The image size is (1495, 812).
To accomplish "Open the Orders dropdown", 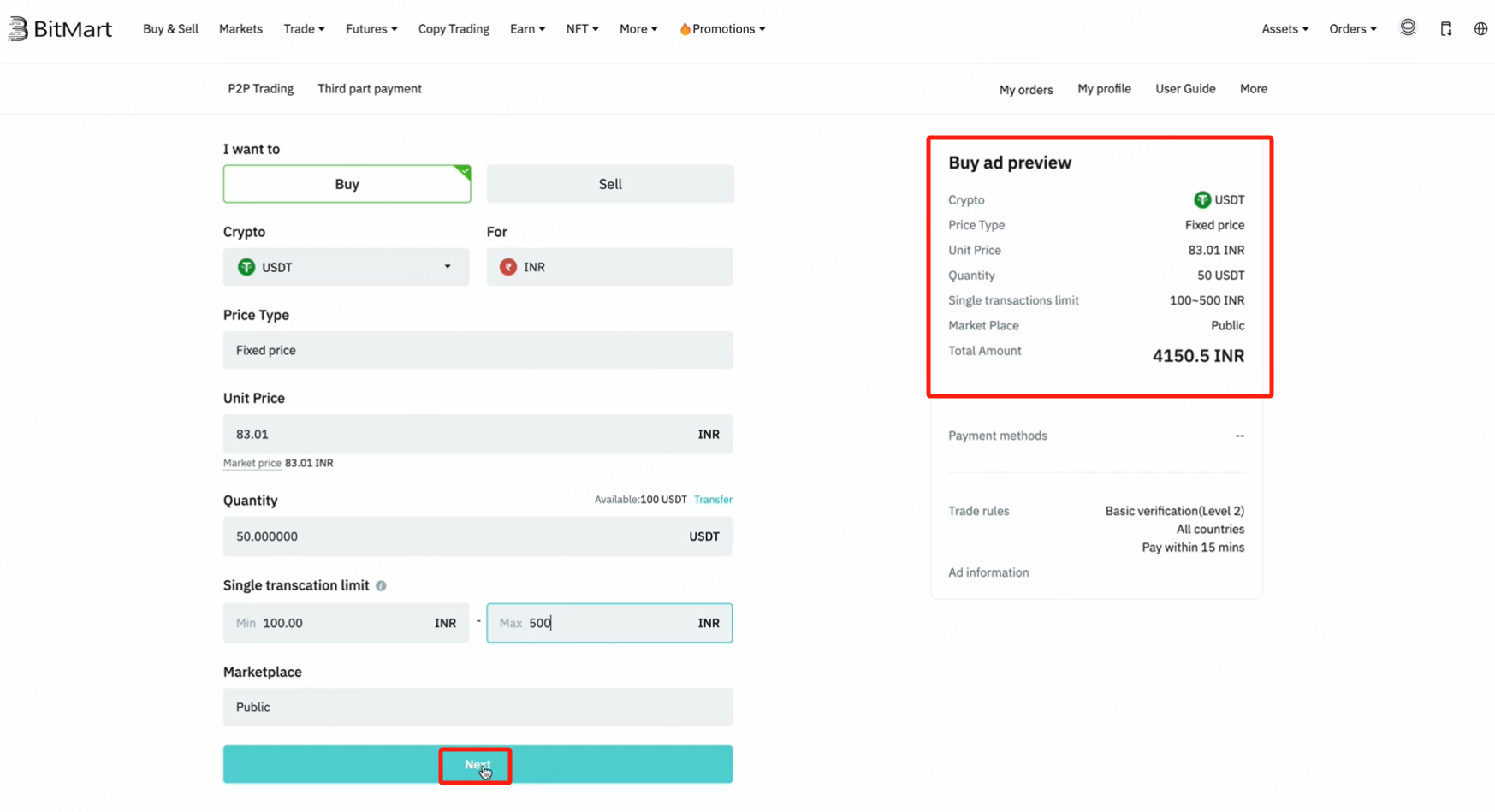I will pos(1353,29).
